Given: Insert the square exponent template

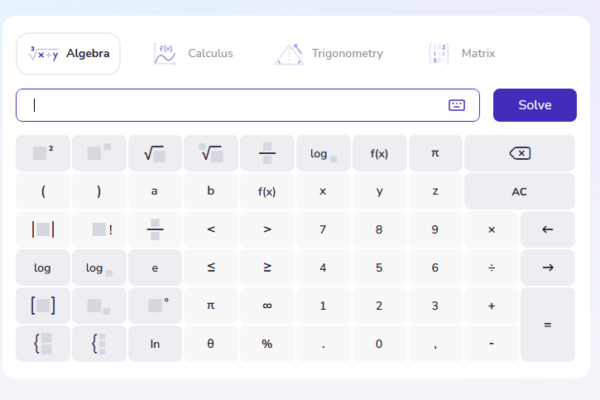Looking at the screenshot, I should 43,153.
